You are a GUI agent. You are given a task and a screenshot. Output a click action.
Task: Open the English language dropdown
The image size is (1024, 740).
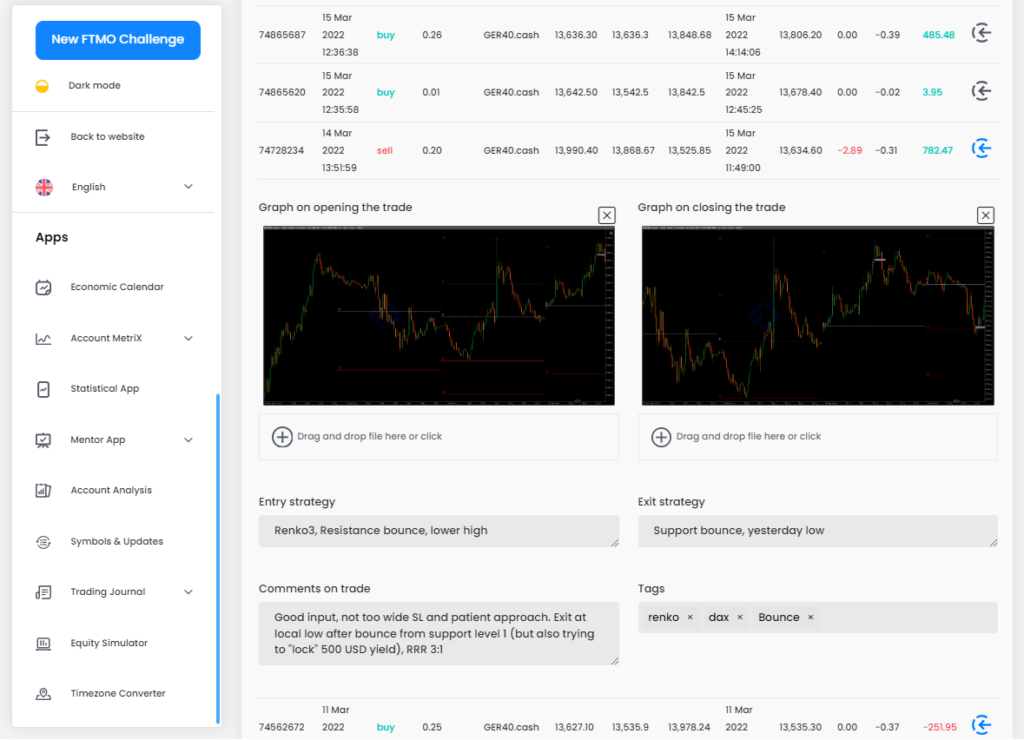point(188,187)
